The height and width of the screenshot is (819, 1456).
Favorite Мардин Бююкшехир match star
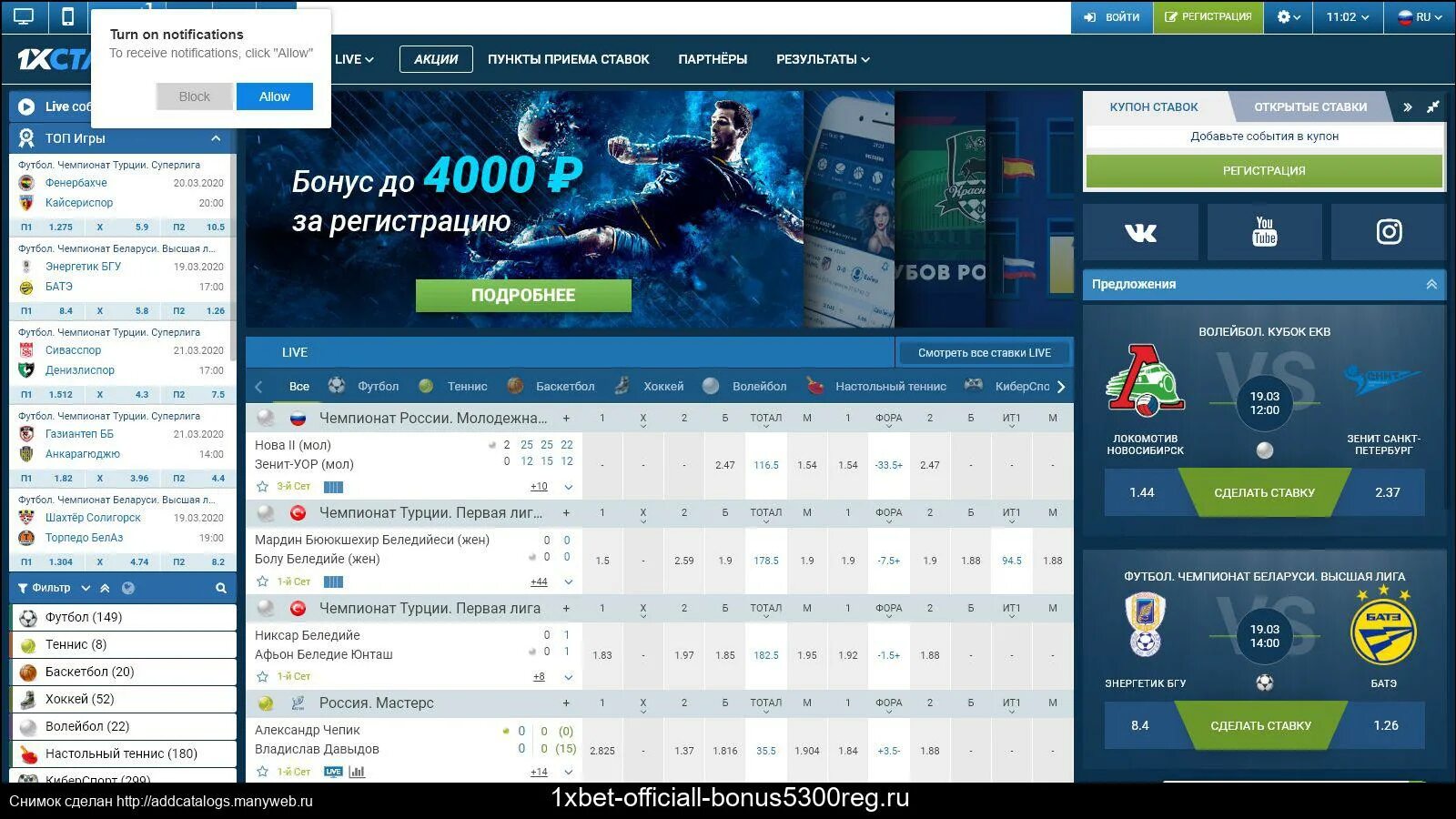point(263,581)
